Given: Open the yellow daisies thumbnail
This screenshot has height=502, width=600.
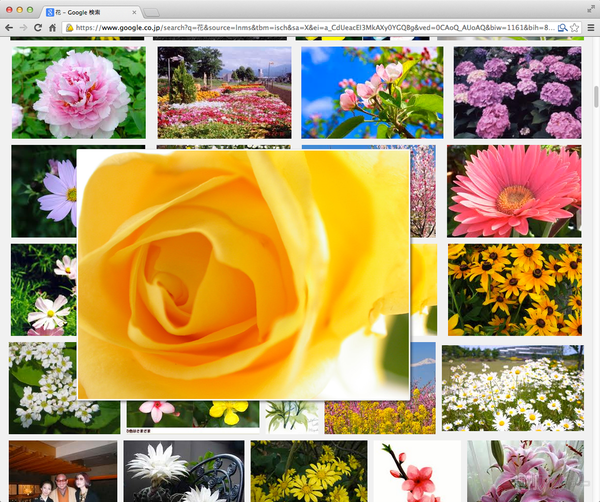Looking at the screenshot, I should tap(309, 471).
